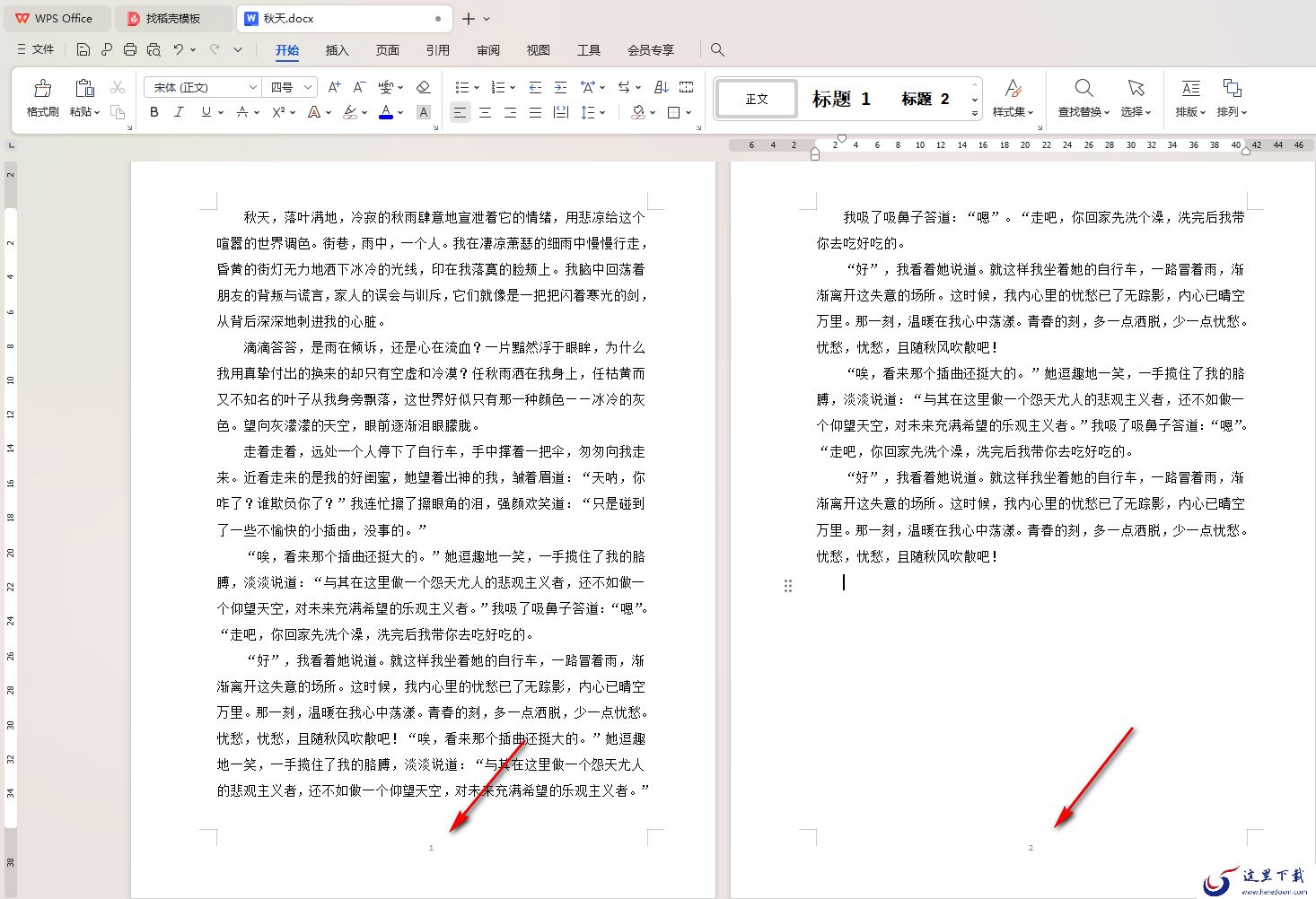
Task: Click the paragraph shading fill bucket
Action: coord(637,112)
